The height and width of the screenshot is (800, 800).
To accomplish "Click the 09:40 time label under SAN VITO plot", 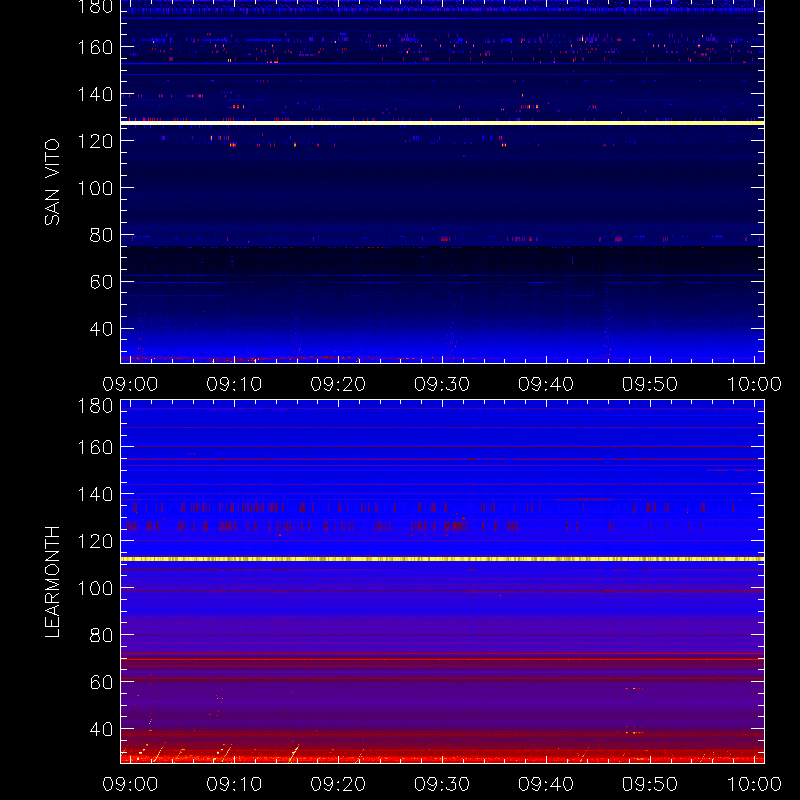I will (546, 384).
